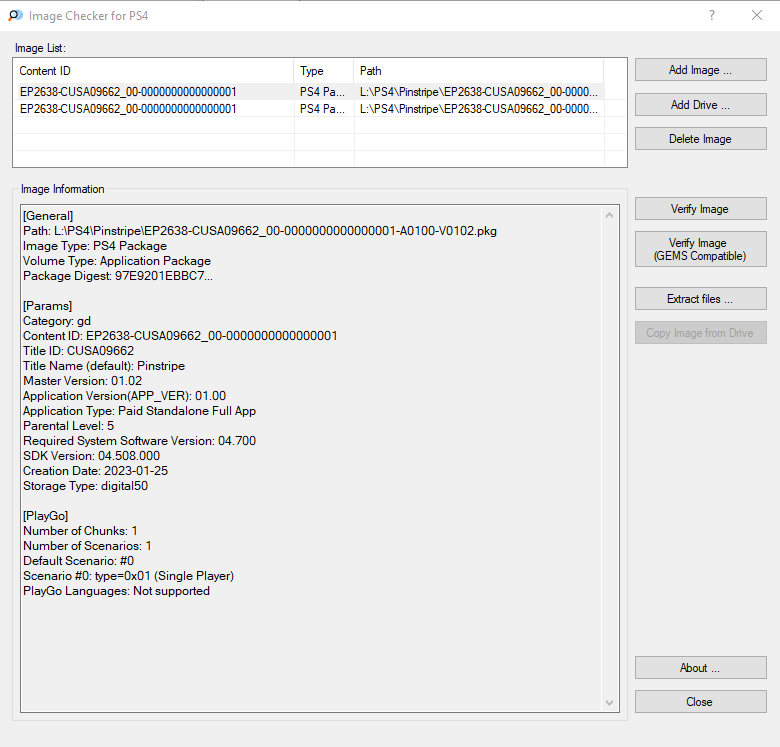Open the Add Drive dialog
Screen dimensions: 780x747
coord(700,104)
